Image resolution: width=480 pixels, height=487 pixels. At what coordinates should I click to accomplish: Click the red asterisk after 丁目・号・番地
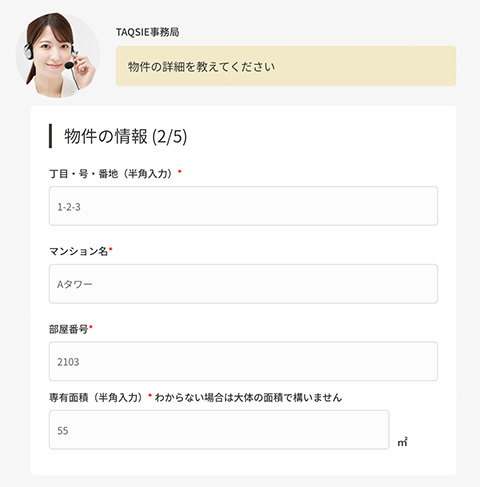(x=180, y=171)
